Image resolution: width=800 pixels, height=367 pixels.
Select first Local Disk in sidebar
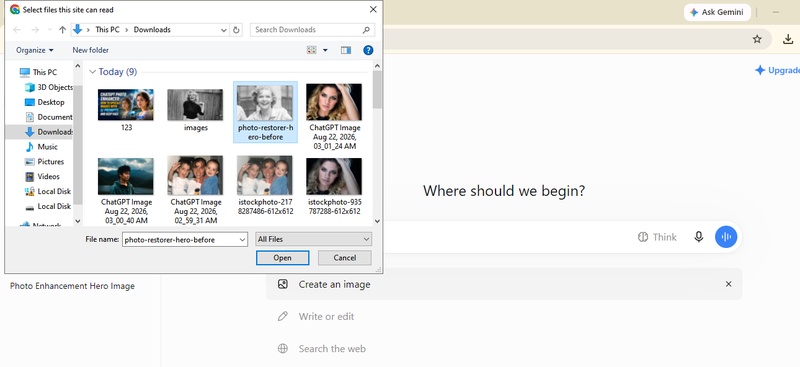coord(48,191)
